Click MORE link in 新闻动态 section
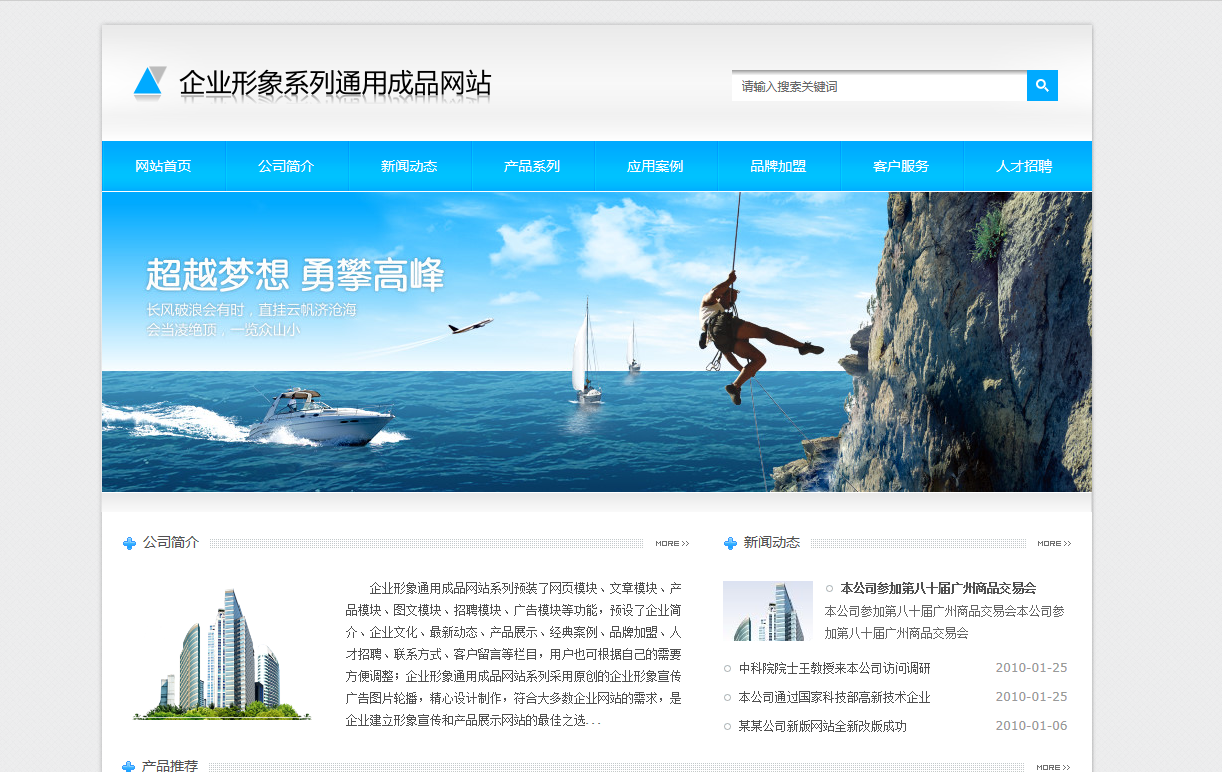The height and width of the screenshot is (772, 1222). (1054, 544)
